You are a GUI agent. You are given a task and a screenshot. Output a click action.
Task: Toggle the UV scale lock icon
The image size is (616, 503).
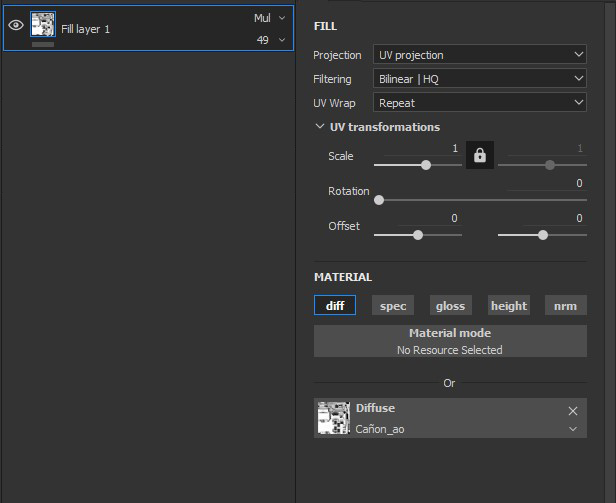480,156
